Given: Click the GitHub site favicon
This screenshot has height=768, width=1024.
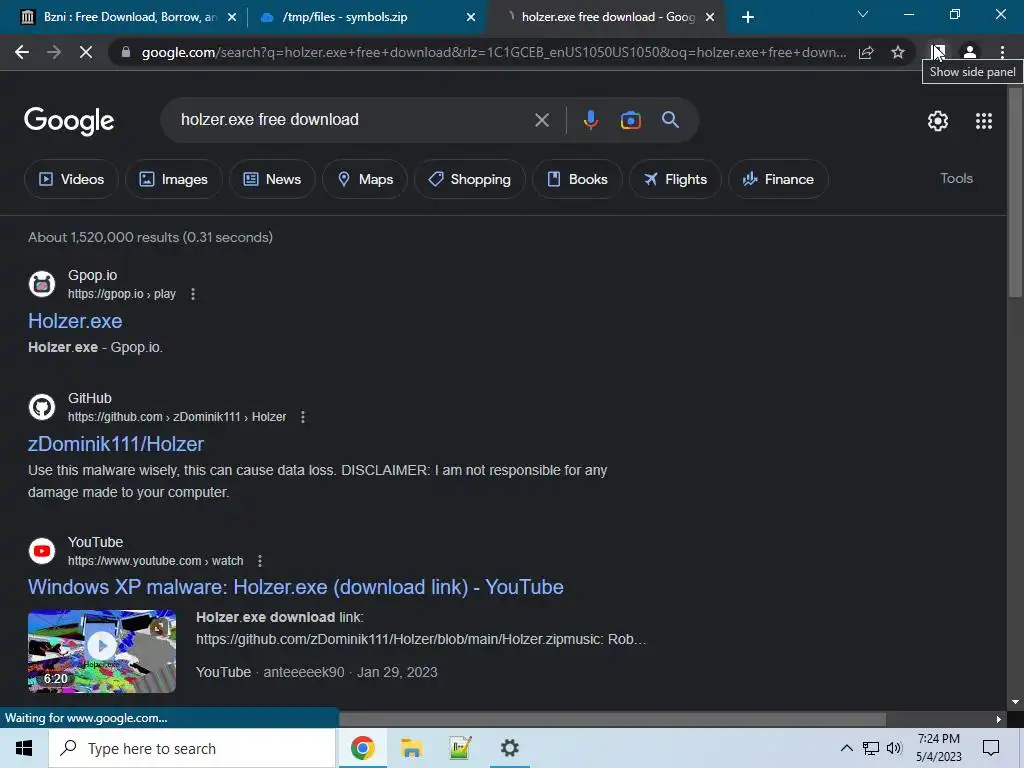Looking at the screenshot, I should [x=42, y=407].
